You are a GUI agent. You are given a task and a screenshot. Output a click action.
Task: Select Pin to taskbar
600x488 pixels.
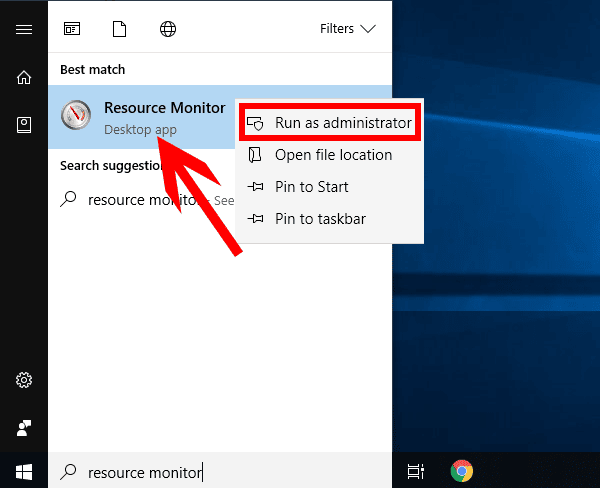tap(330, 219)
